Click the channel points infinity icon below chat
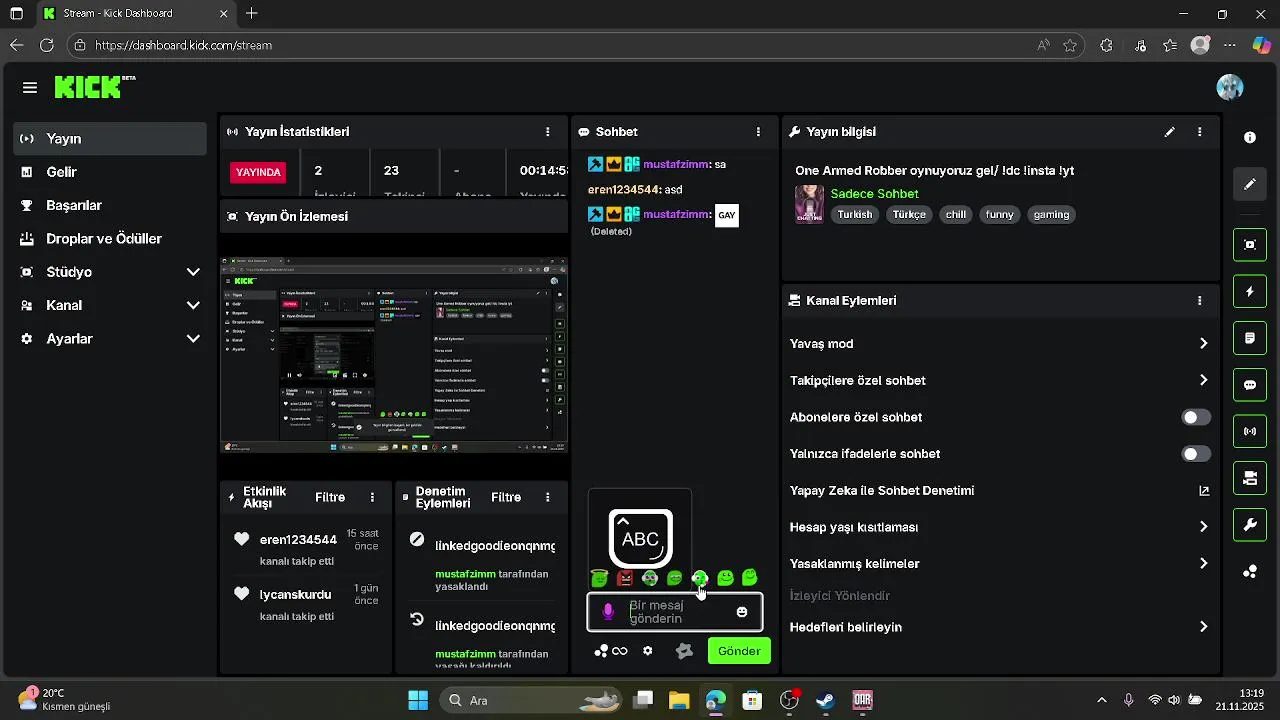The height and width of the screenshot is (720, 1280). click(611, 651)
